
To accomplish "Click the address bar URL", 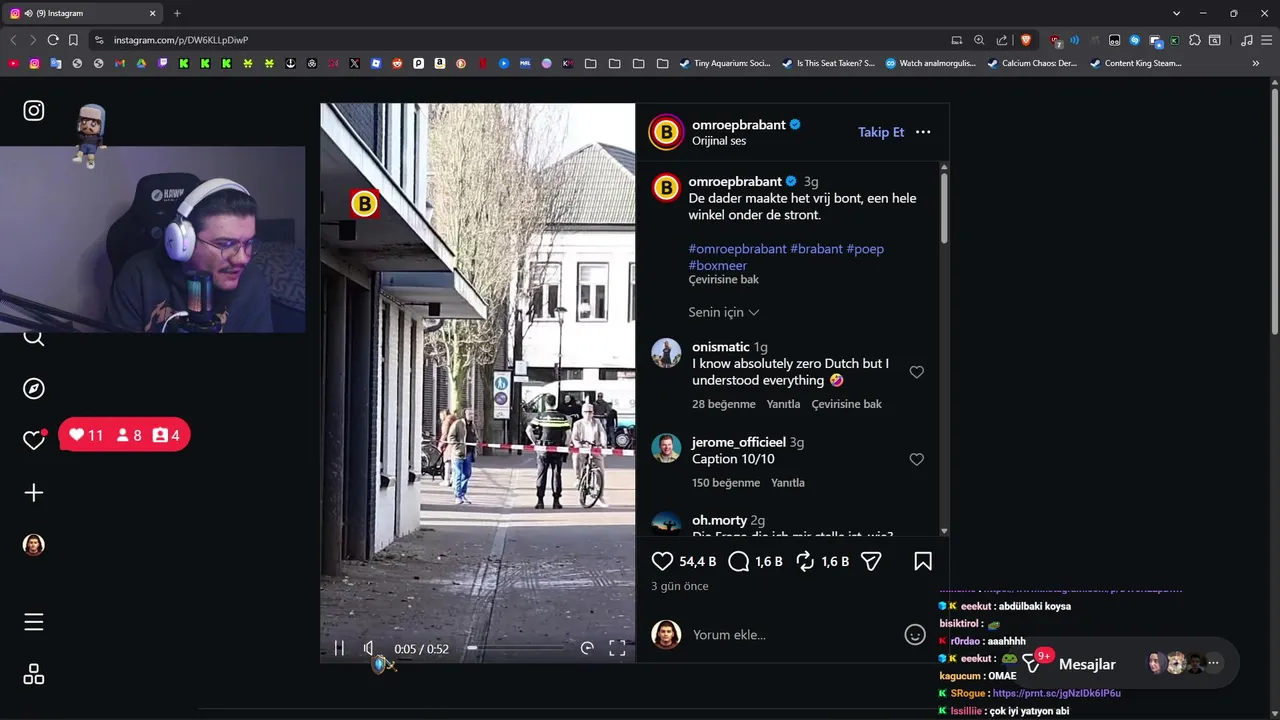I will click(x=181, y=40).
